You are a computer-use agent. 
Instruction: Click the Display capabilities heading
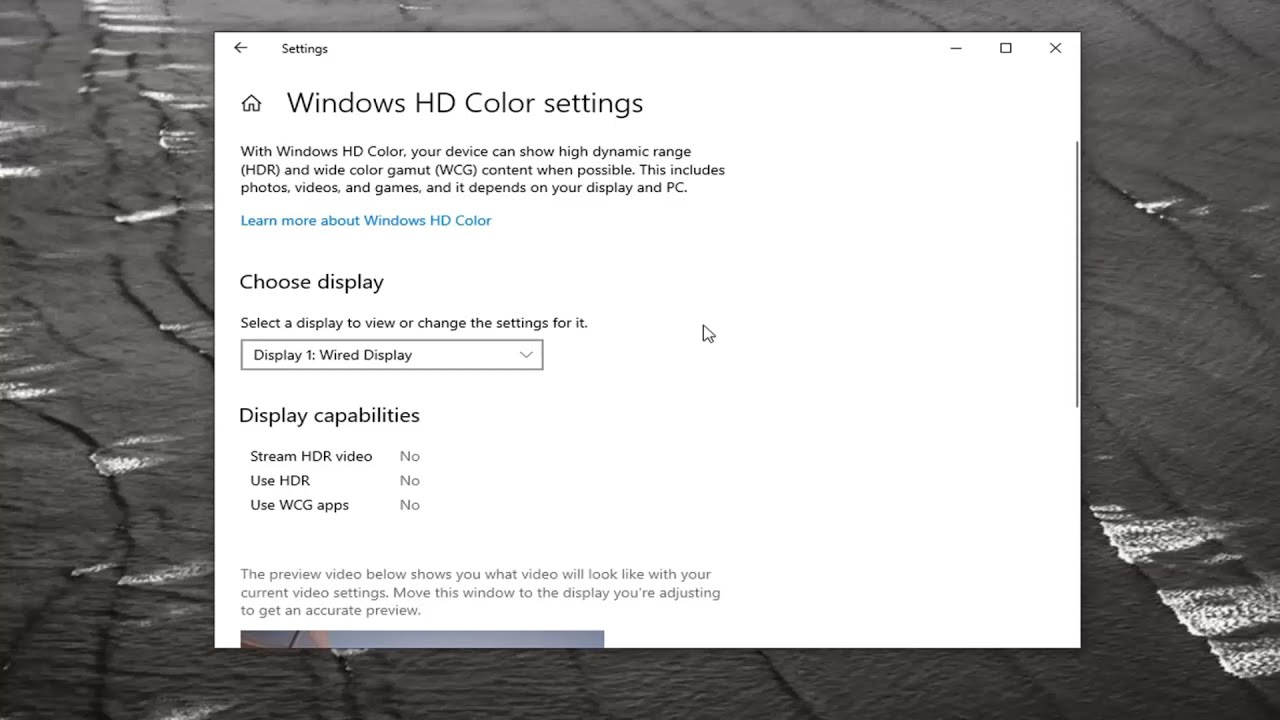[x=329, y=415]
